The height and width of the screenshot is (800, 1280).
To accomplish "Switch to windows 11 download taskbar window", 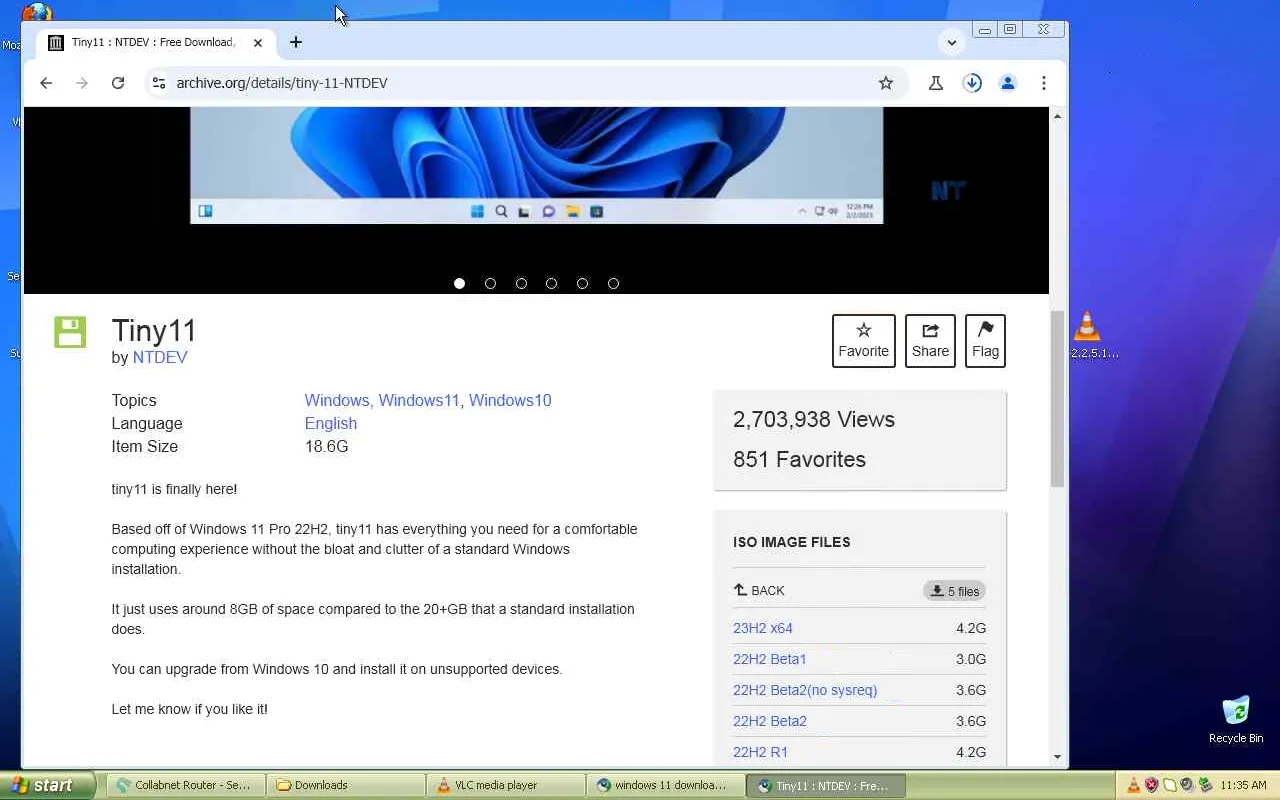I will click(x=665, y=785).
